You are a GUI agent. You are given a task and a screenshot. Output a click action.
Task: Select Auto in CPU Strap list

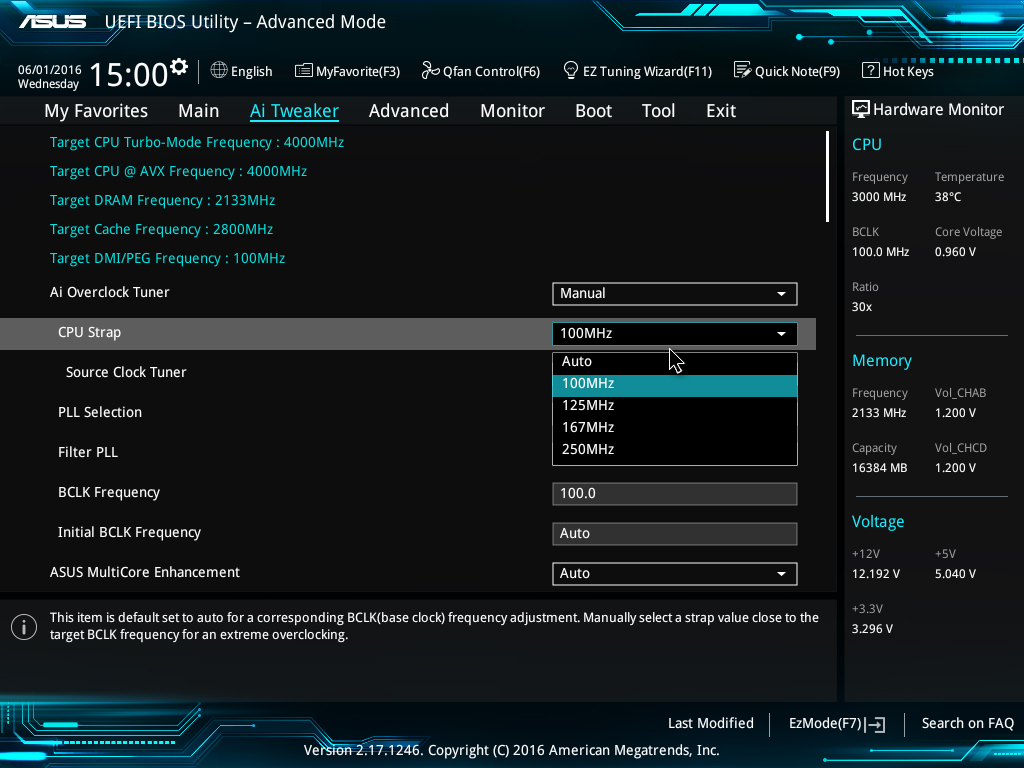click(x=674, y=362)
